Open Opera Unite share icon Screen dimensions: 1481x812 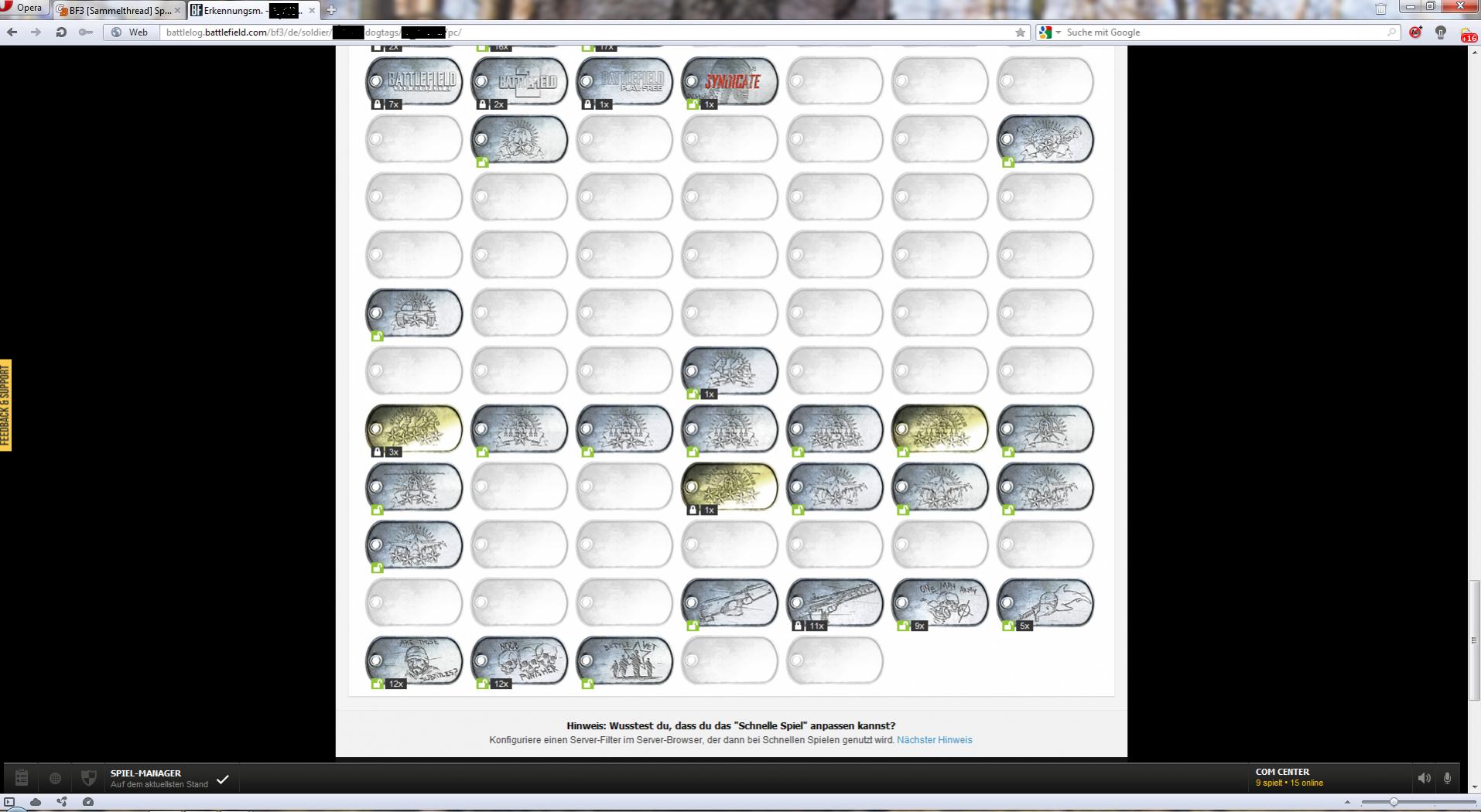point(62,803)
